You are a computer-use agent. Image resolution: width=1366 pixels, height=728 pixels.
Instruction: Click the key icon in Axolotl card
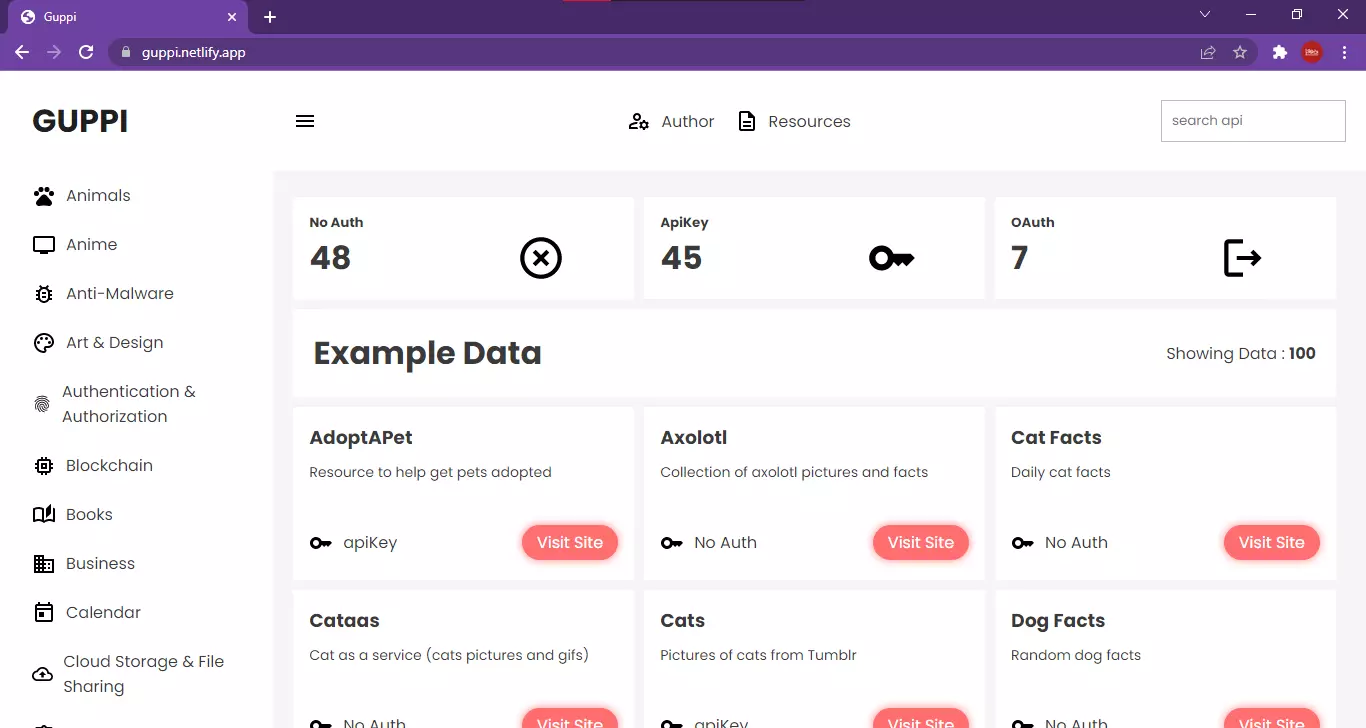coord(672,543)
